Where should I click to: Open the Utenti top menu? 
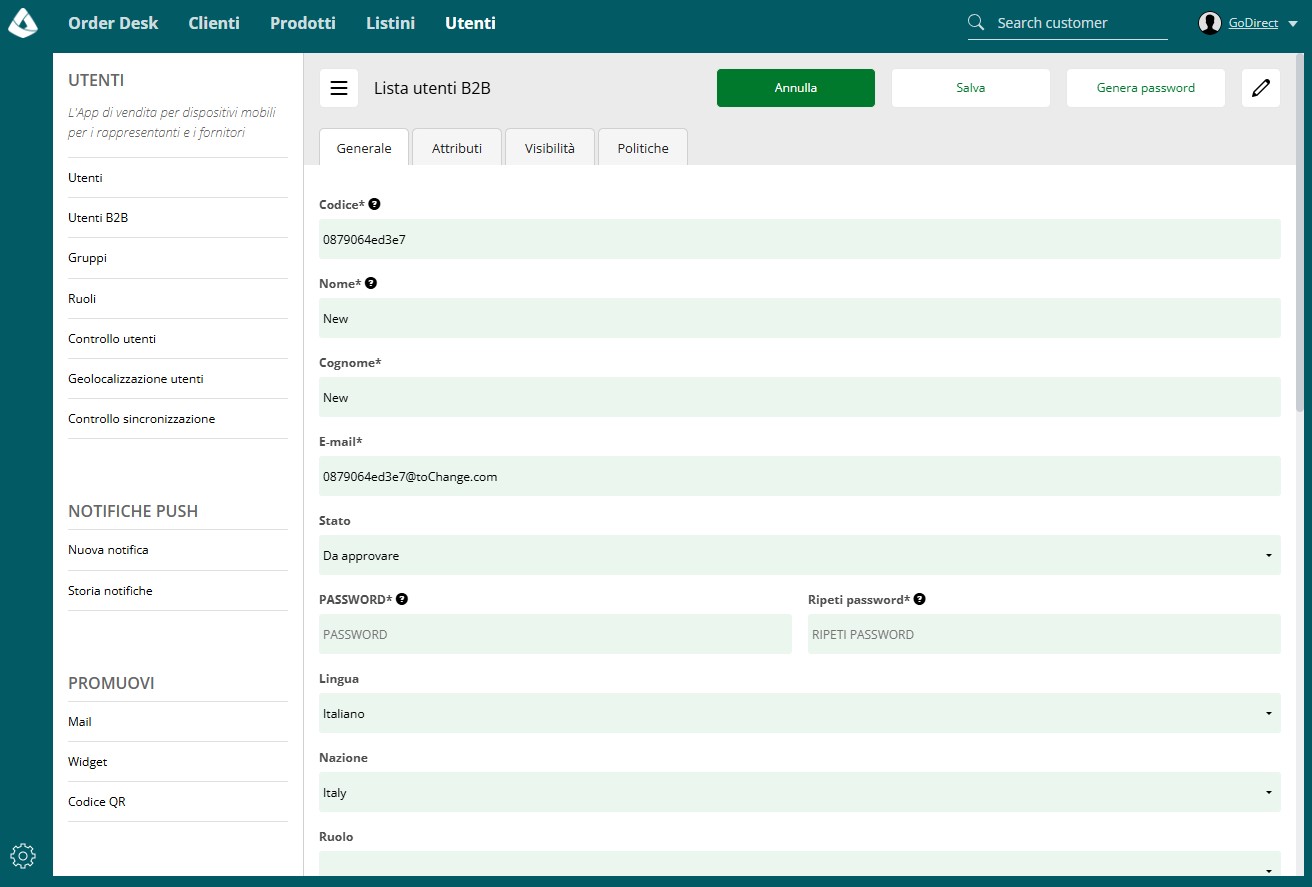[x=470, y=23]
